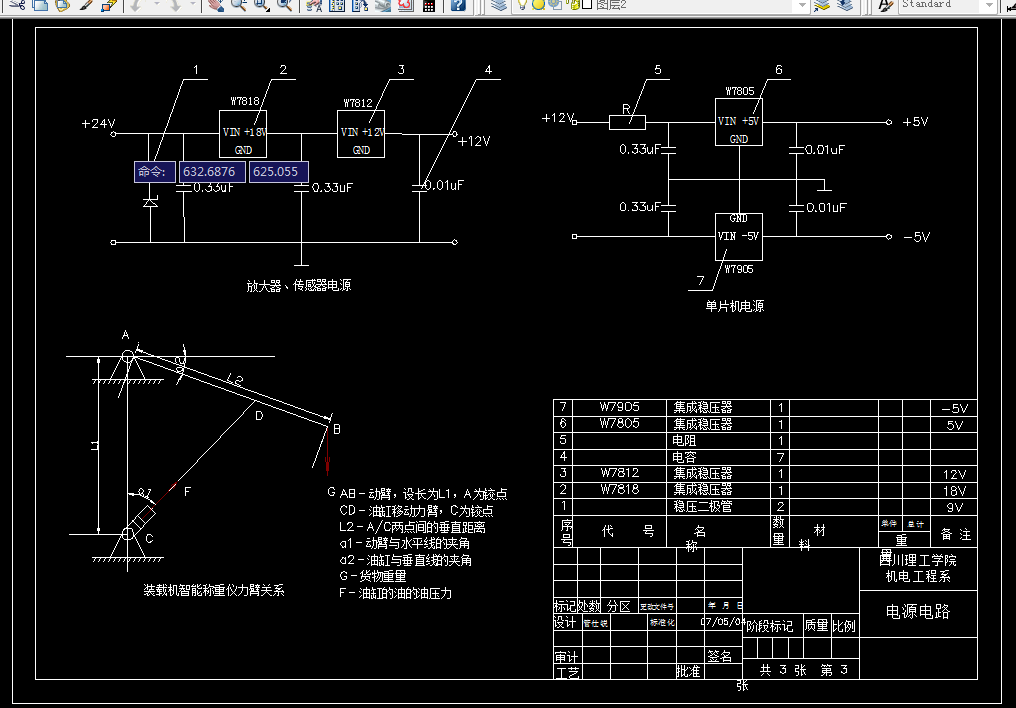
Task: Open the DesignCenter icon
Action: tap(337, 5)
